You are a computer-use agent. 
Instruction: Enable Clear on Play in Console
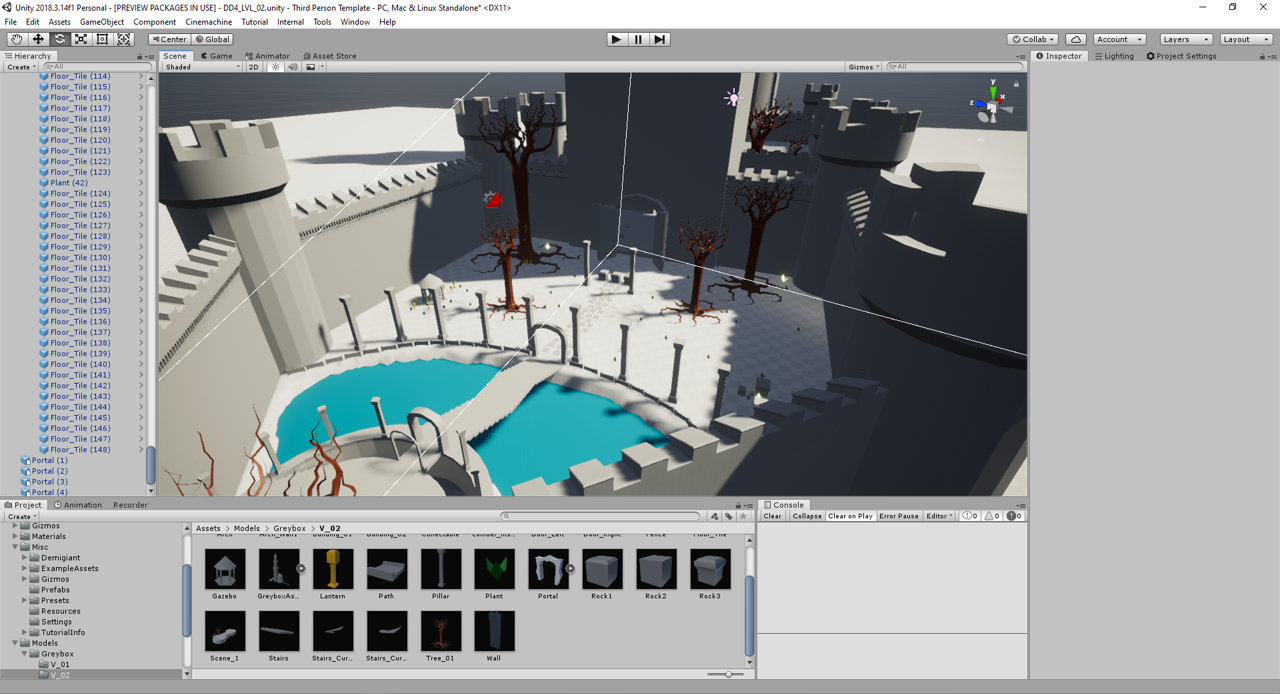(850, 516)
